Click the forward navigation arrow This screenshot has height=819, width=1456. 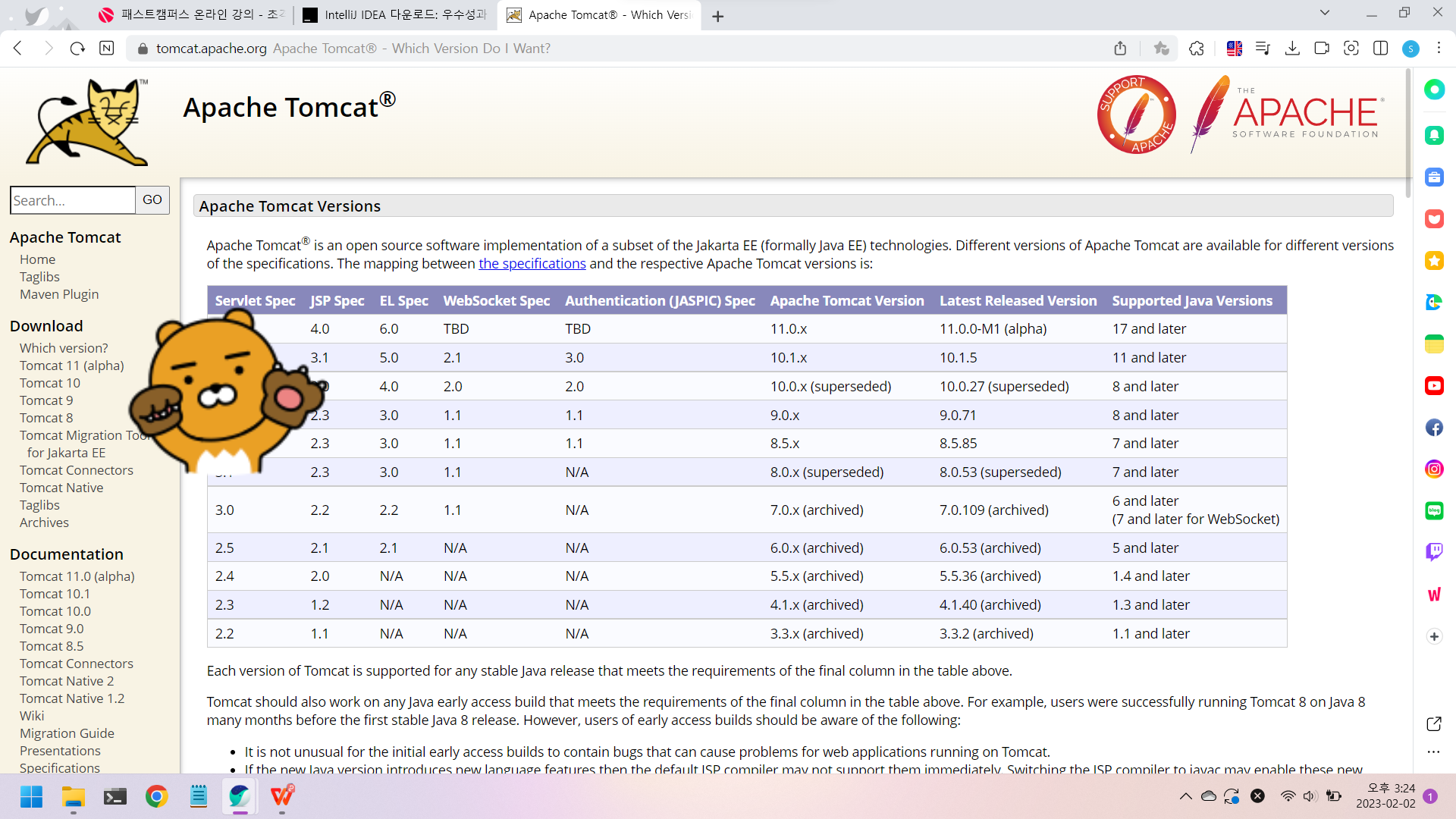coord(49,49)
